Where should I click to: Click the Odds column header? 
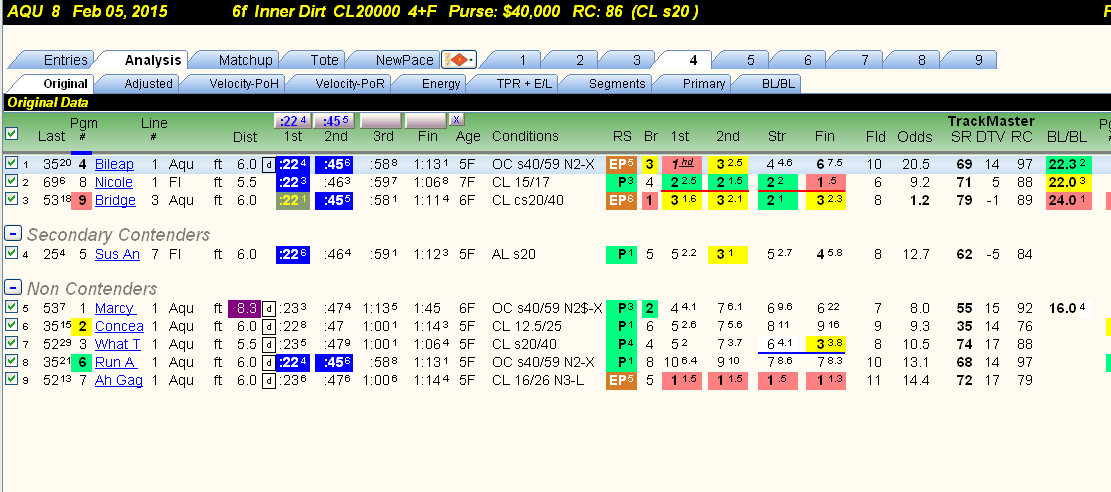click(x=914, y=136)
